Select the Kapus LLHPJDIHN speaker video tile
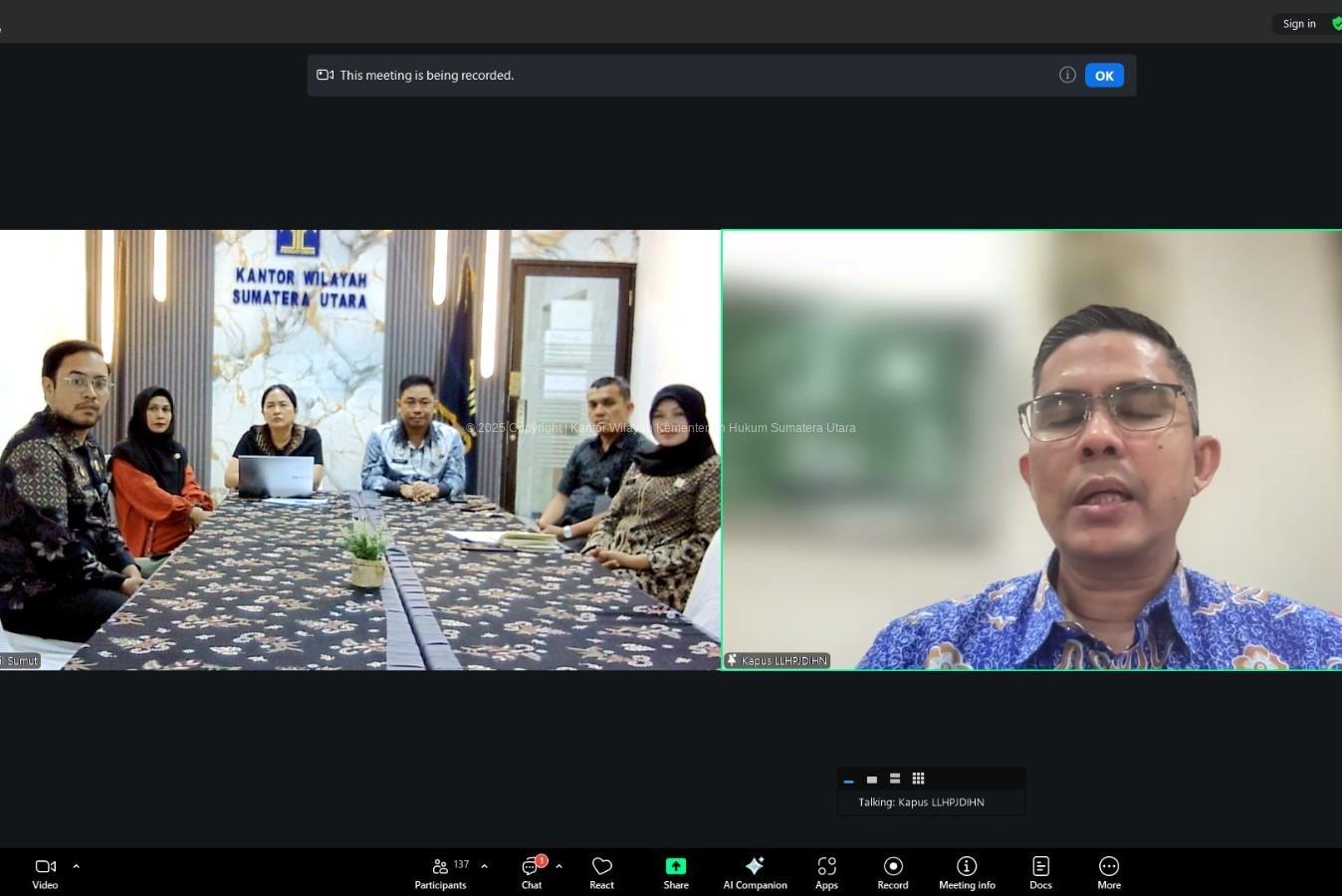The image size is (1342, 896). click(1031, 450)
